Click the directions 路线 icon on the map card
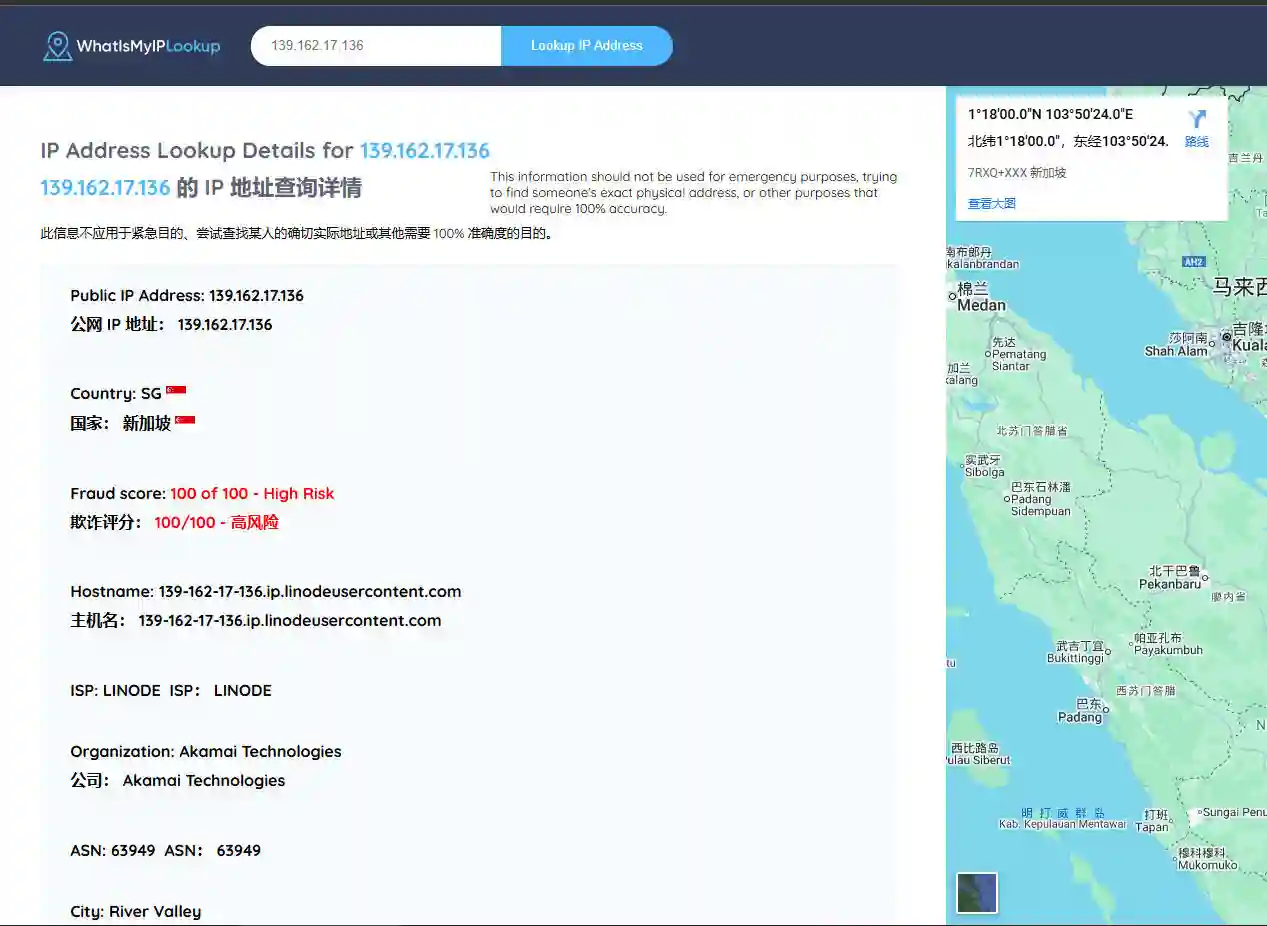This screenshot has width=1267, height=926. point(1197,125)
